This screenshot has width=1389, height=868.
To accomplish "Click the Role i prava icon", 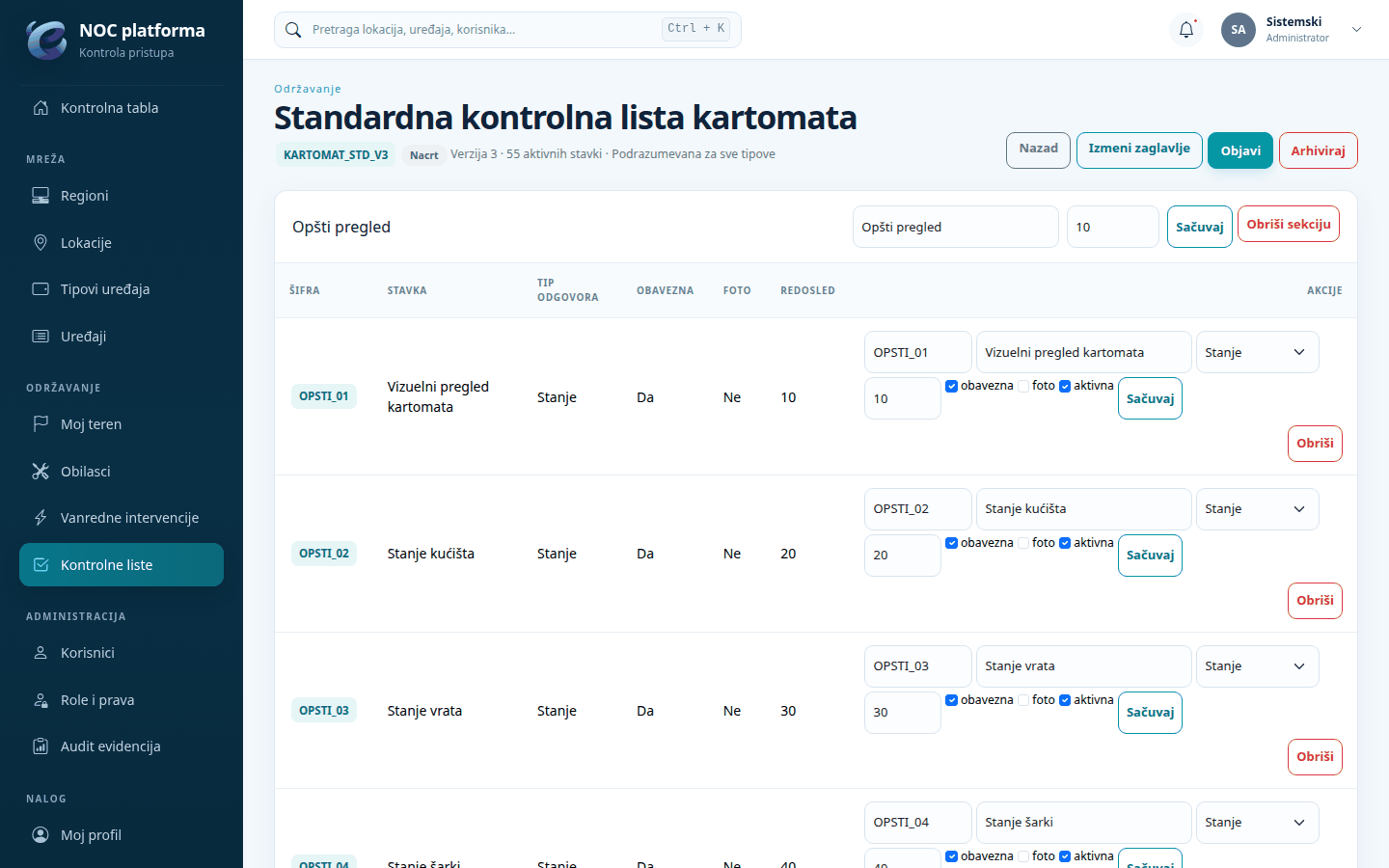I will [x=41, y=700].
